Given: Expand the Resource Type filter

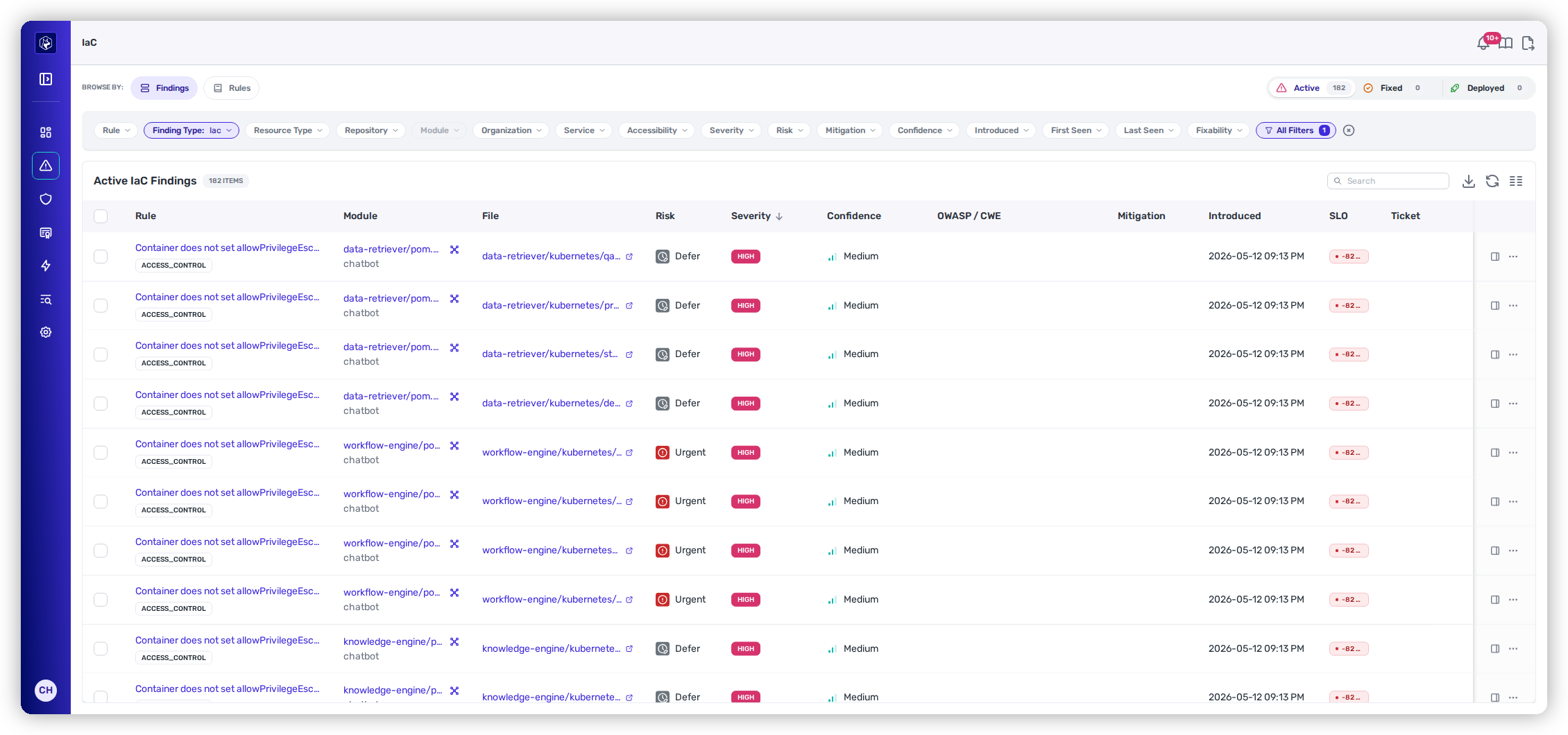Looking at the screenshot, I should coord(287,130).
